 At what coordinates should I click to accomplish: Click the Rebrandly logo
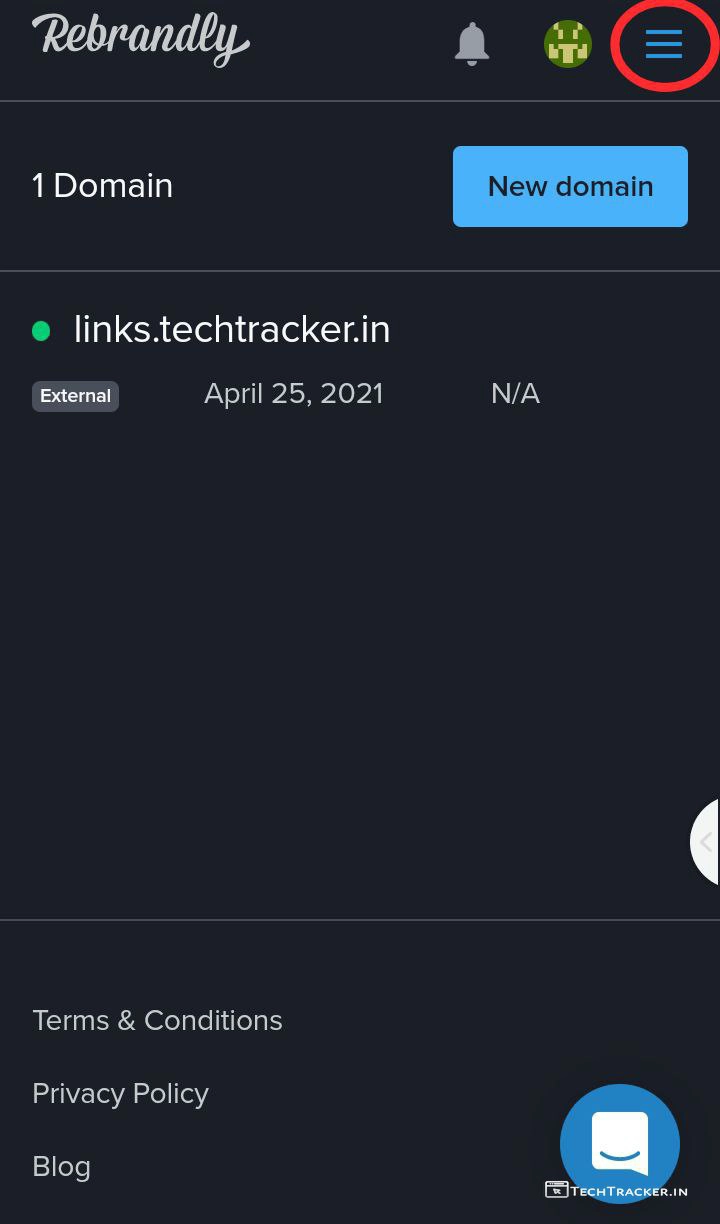point(141,40)
